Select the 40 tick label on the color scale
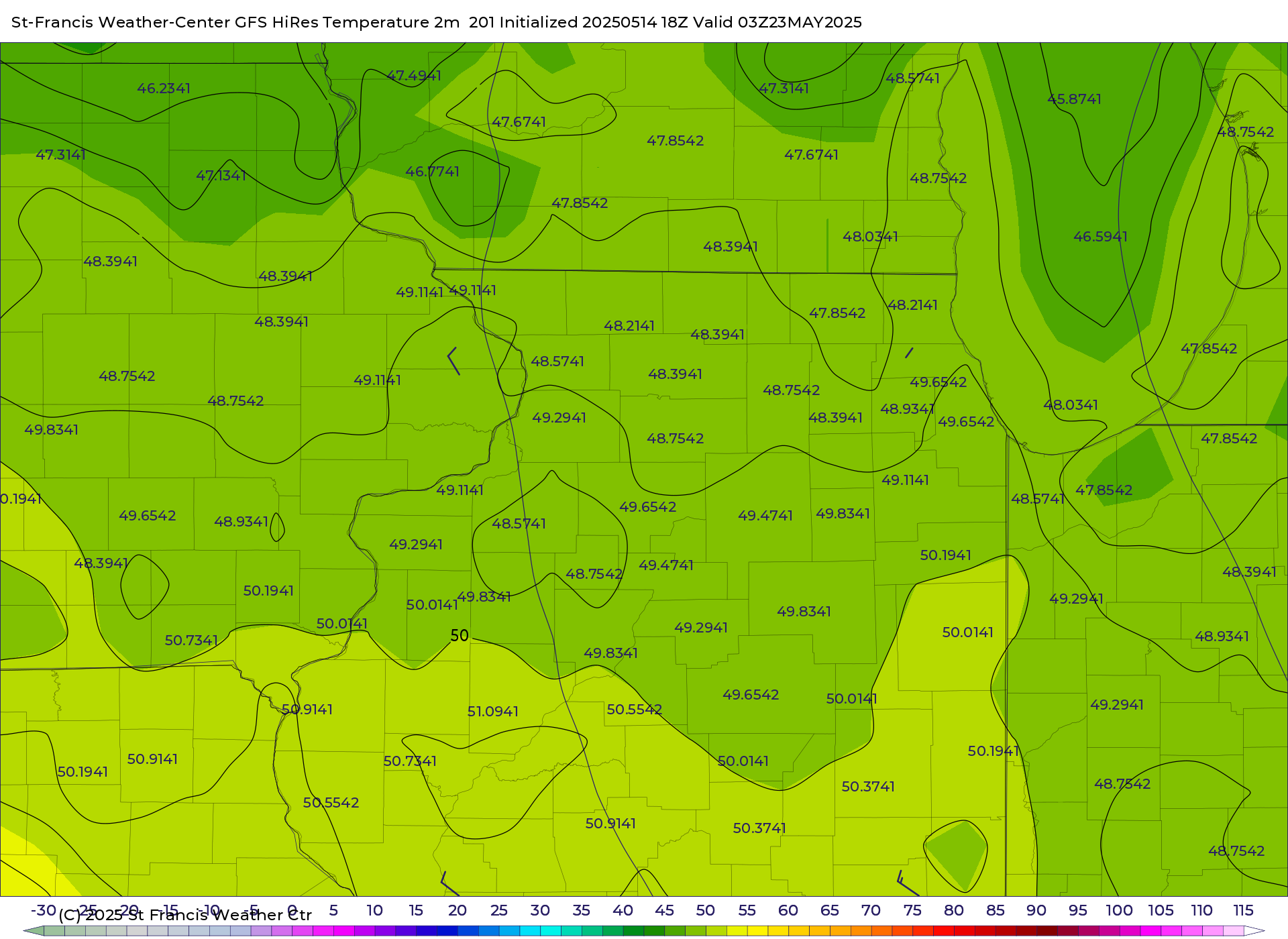The width and height of the screenshot is (1288, 939). (623, 911)
